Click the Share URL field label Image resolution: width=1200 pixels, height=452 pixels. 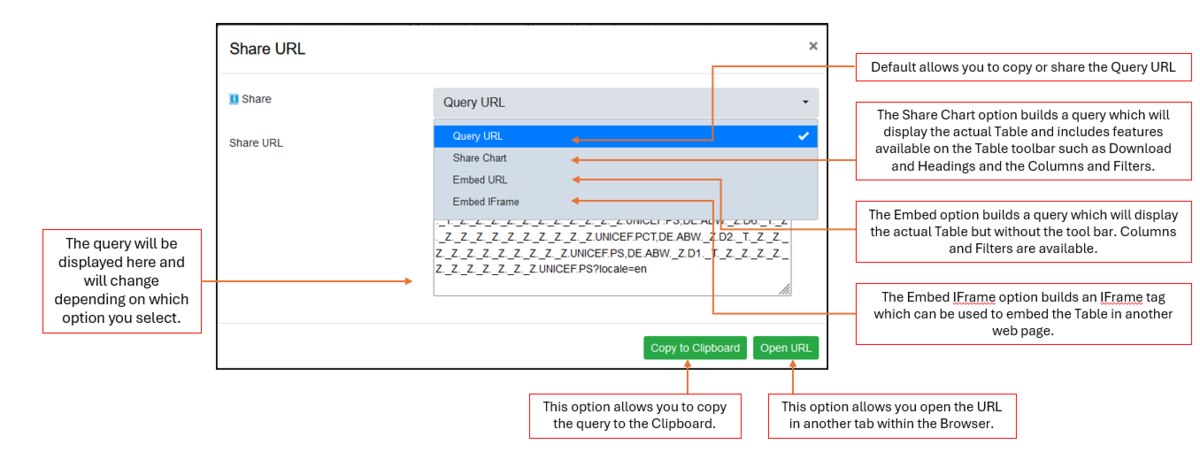tap(256, 143)
